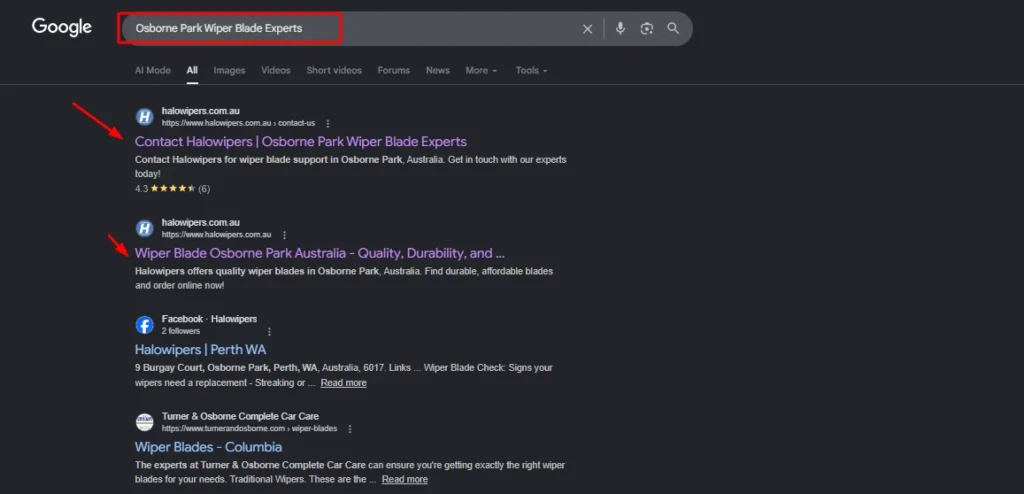Open three-dot menu for Facebook Halowipers result

pos(269,331)
